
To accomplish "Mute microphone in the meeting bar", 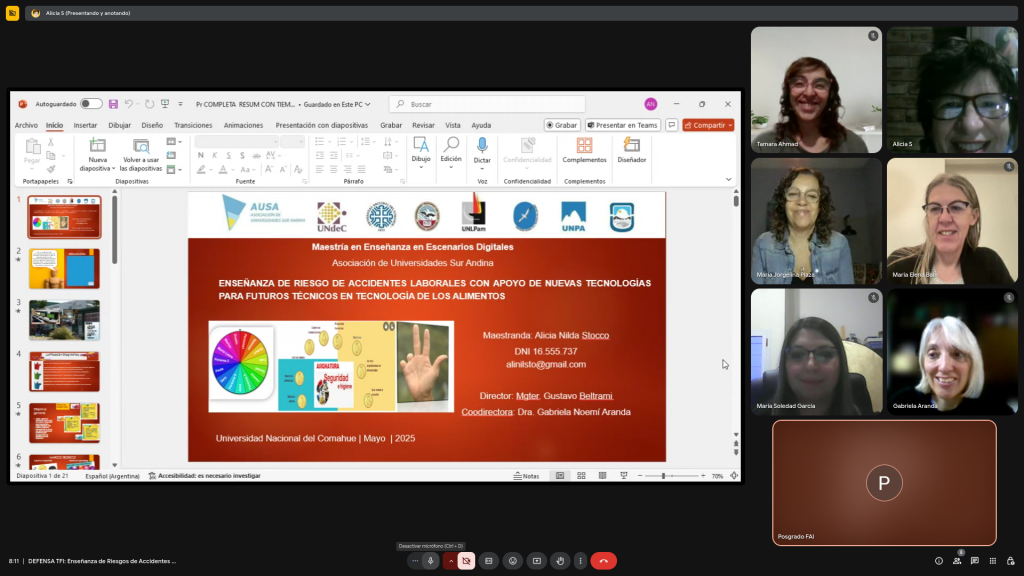I will pos(430,561).
